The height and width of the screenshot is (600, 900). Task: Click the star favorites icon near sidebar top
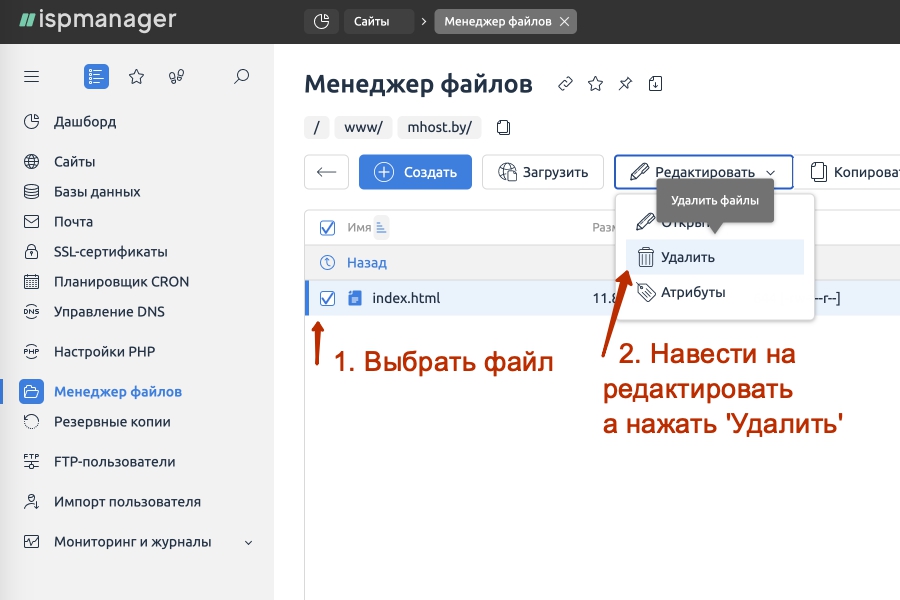pos(137,76)
